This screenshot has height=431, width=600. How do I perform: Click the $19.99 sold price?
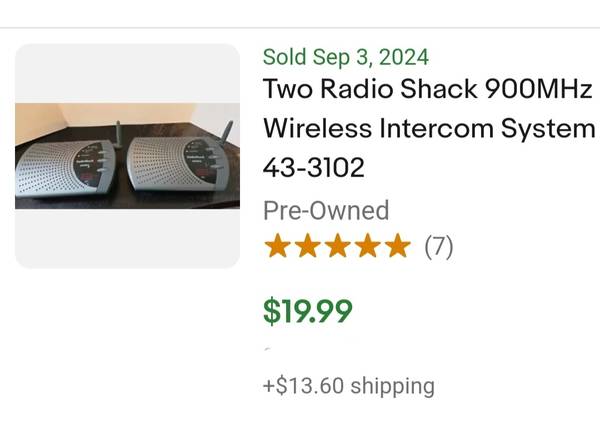pos(308,312)
